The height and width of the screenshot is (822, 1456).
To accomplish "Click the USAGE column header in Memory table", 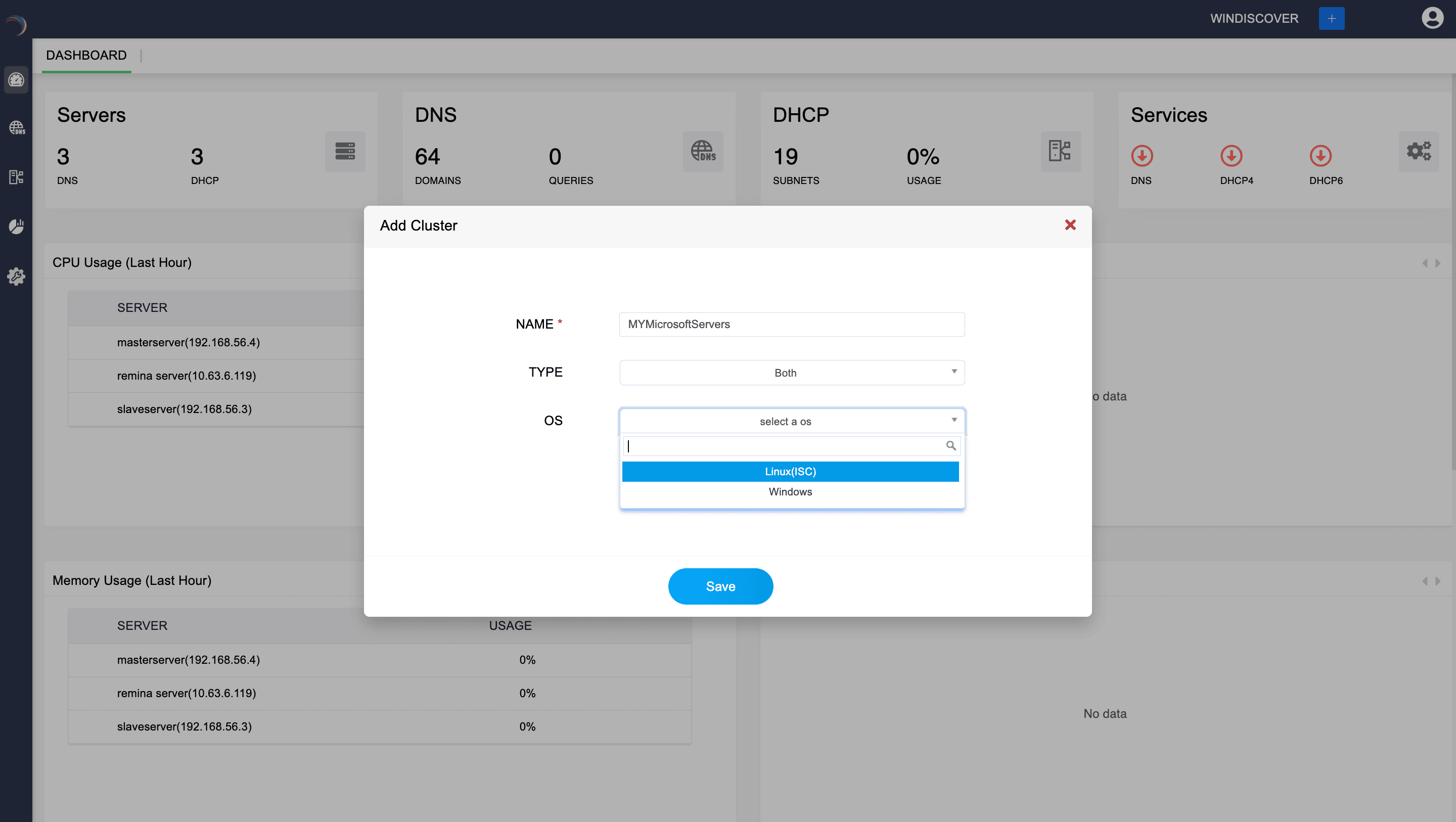I will 511,625.
